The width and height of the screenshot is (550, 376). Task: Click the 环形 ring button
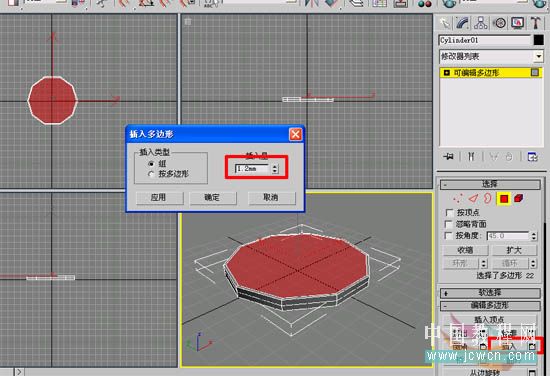(460, 263)
